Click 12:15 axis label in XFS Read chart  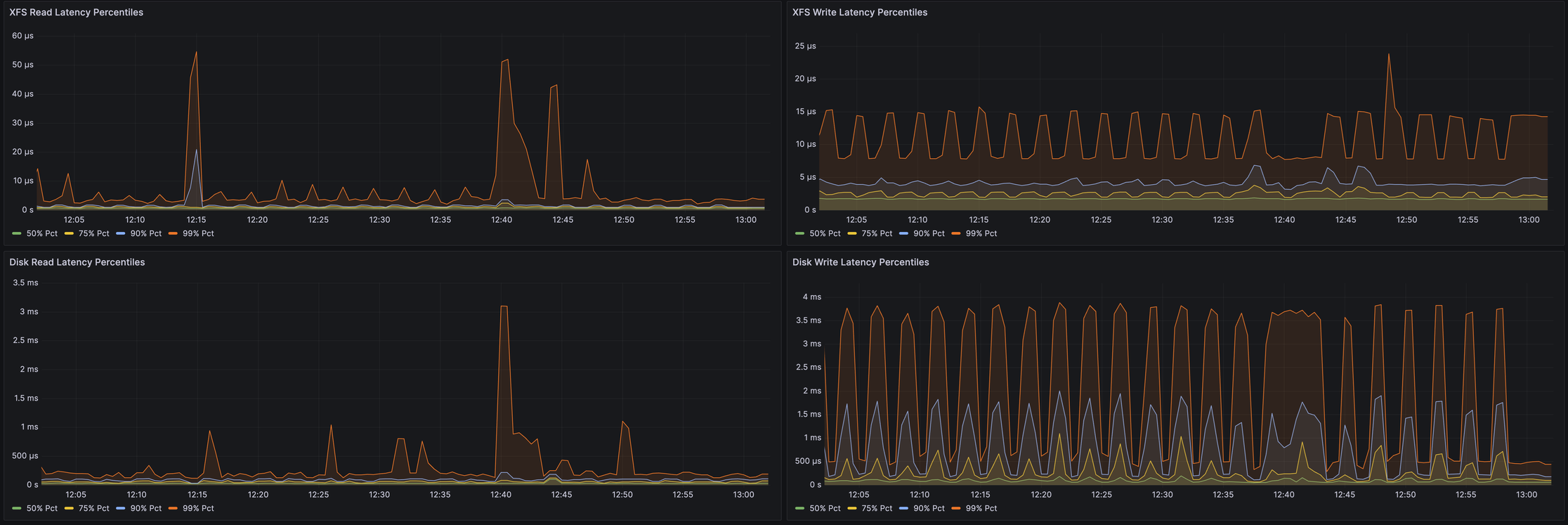[196, 220]
